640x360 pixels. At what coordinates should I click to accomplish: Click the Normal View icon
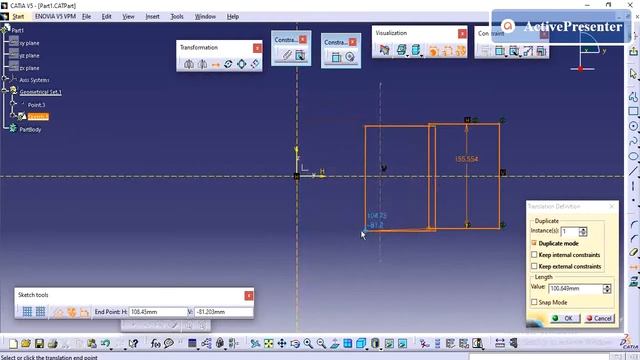pyautogui.click(x=335, y=344)
